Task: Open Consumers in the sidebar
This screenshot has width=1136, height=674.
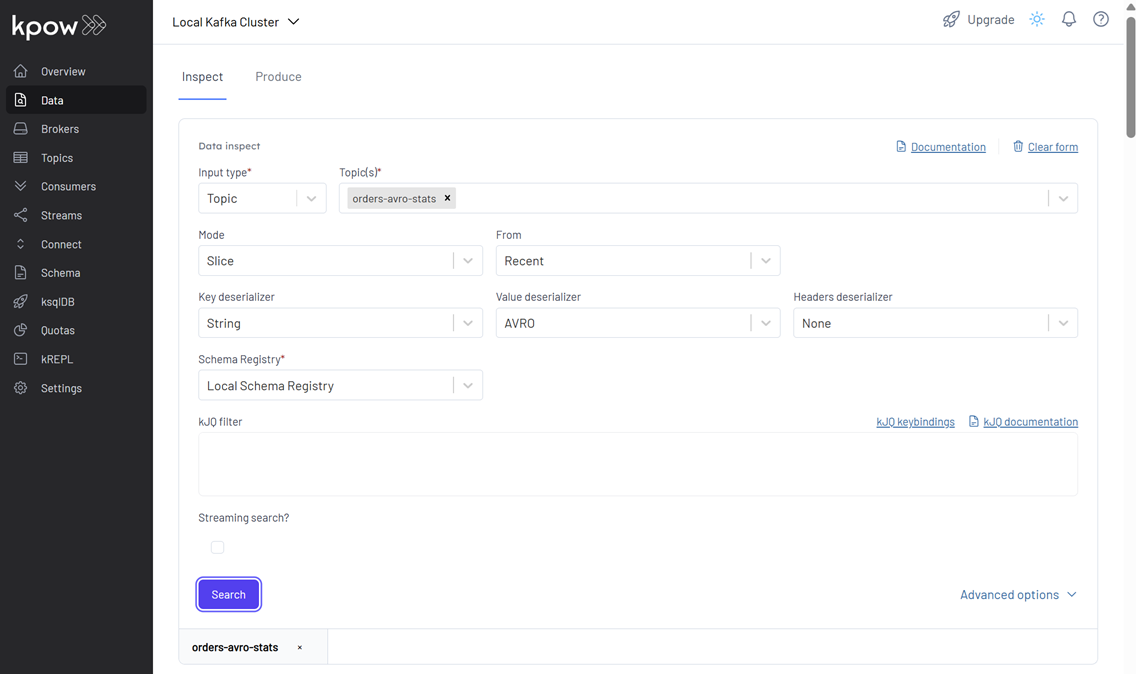Action: pyautogui.click(x=76, y=186)
